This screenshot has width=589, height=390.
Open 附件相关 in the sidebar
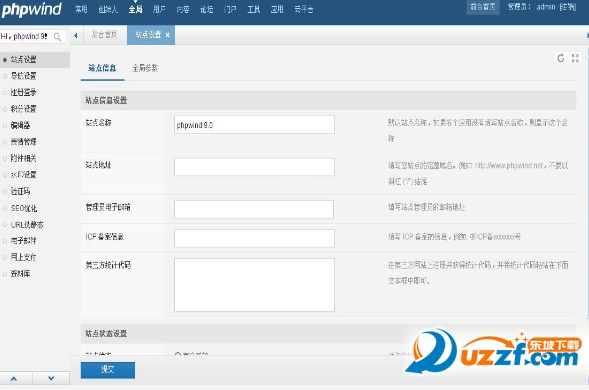pyautogui.click(x=23, y=158)
